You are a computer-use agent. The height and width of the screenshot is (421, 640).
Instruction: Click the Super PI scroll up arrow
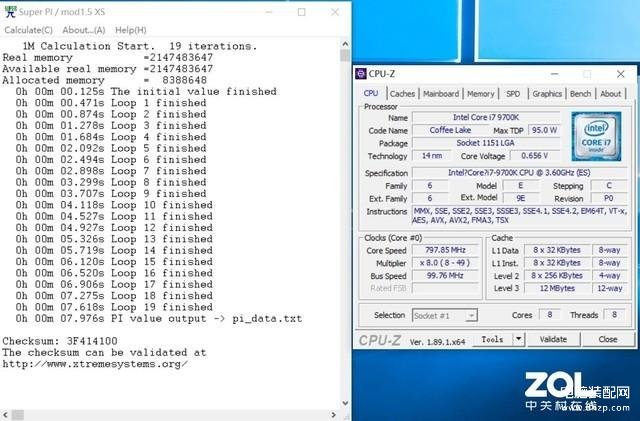pos(345,44)
